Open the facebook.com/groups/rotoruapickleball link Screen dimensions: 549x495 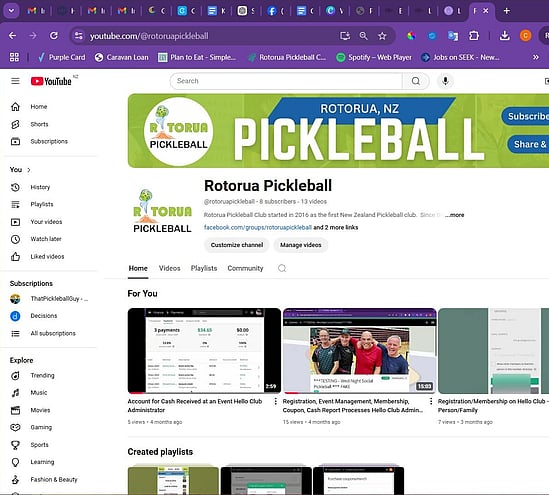click(258, 228)
